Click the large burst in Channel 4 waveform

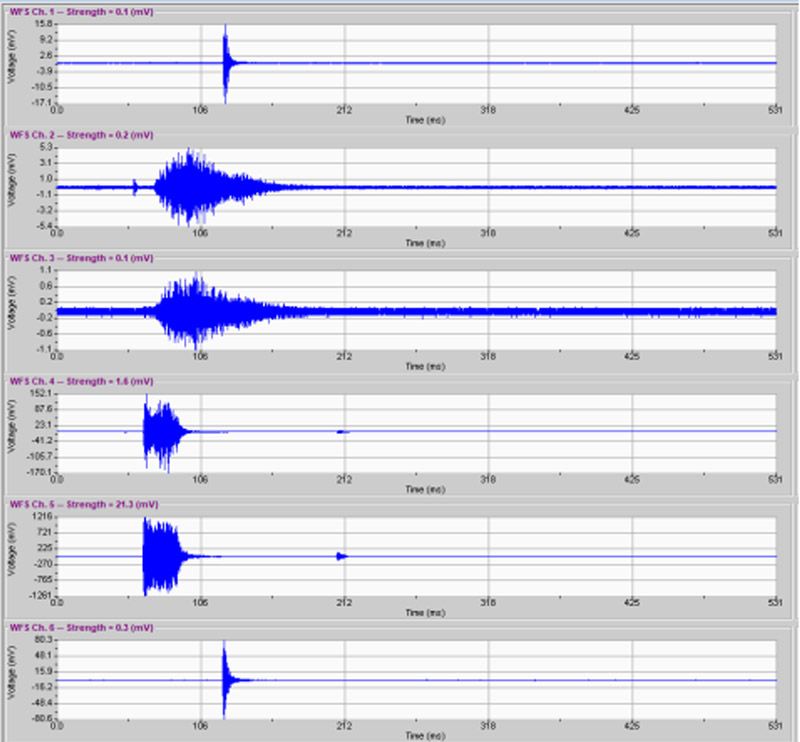tap(160, 431)
